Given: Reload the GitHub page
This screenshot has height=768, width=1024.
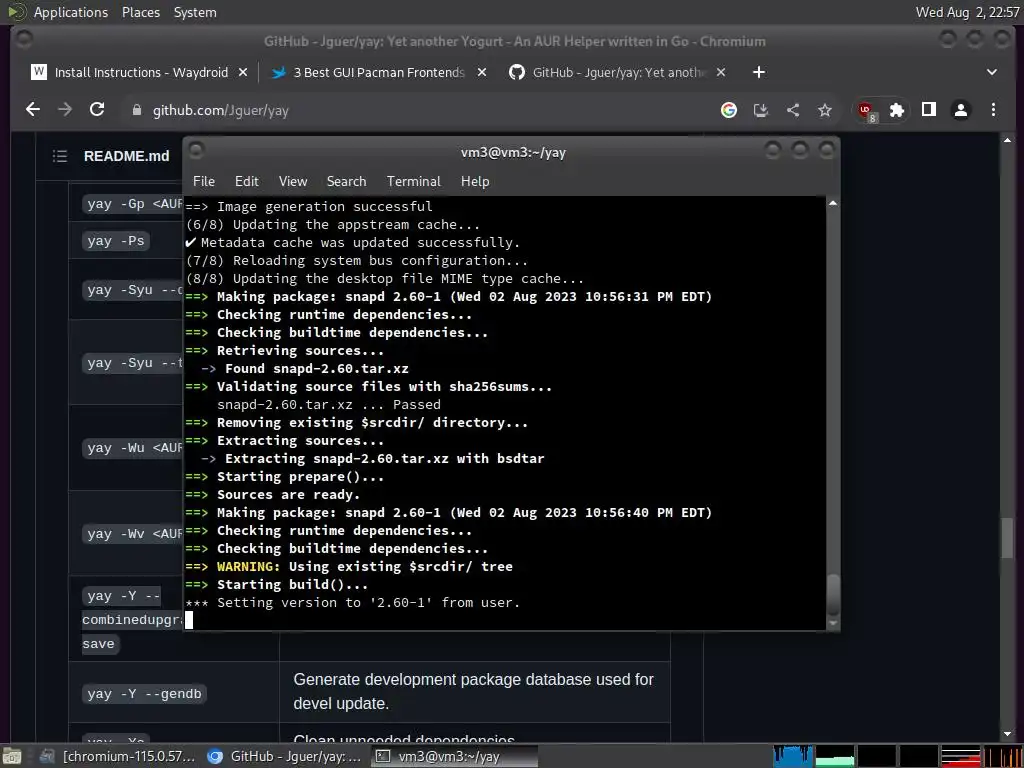Looking at the screenshot, I should [x=97, y=110].
